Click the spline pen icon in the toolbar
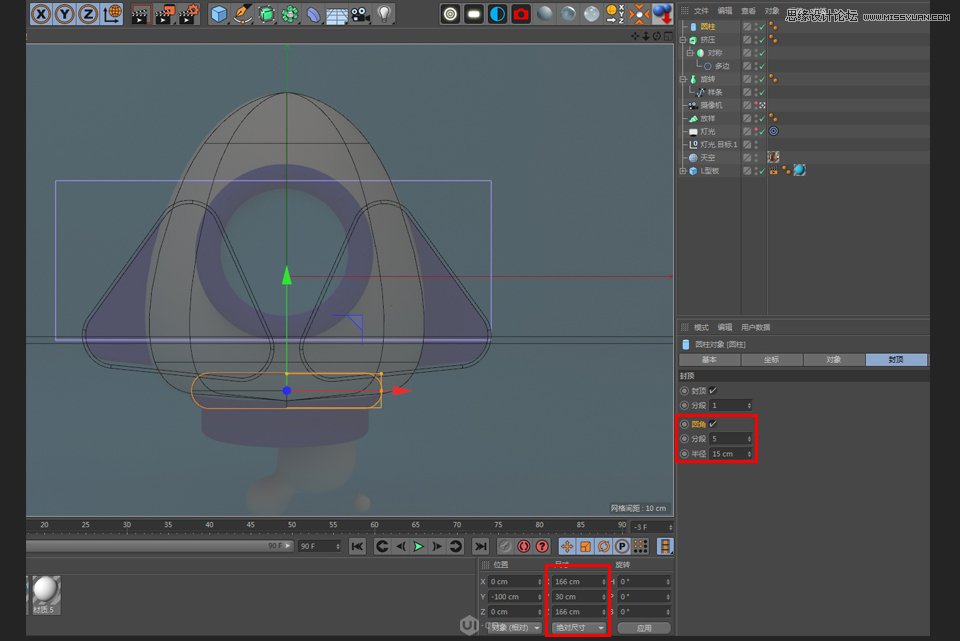 coord(245,14)
